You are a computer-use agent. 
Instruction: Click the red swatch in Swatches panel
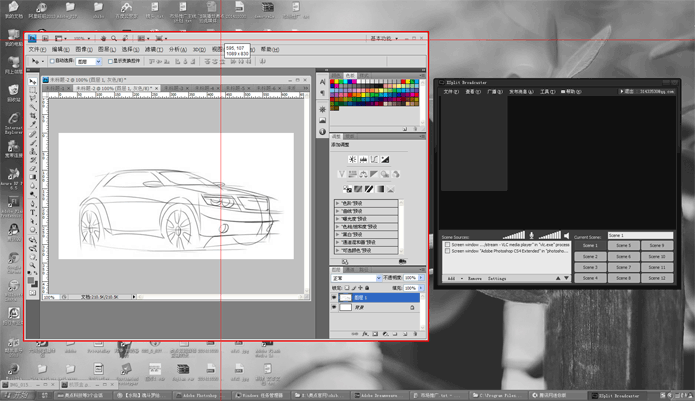tap(333, 82)
